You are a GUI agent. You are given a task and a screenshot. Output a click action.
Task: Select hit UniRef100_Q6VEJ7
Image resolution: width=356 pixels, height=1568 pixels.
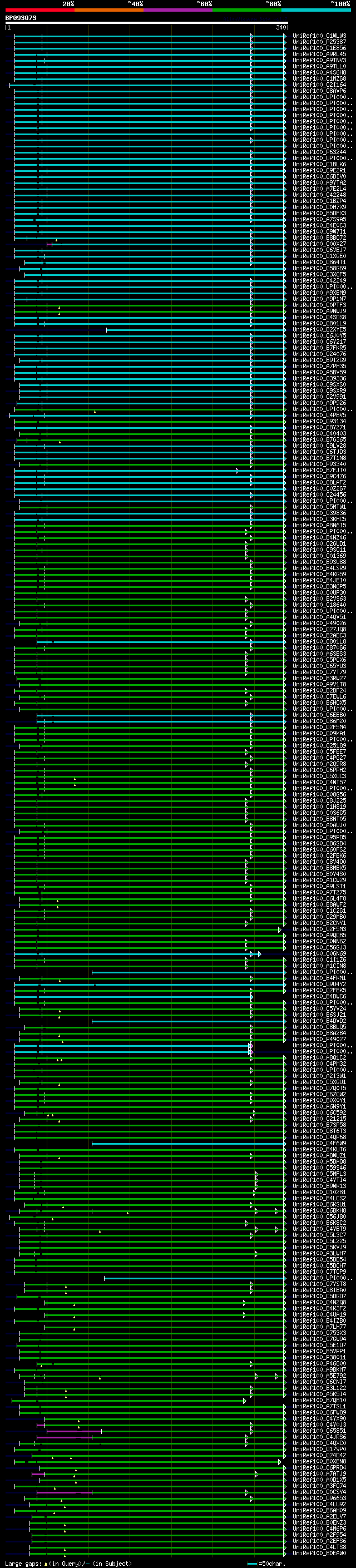319,250
